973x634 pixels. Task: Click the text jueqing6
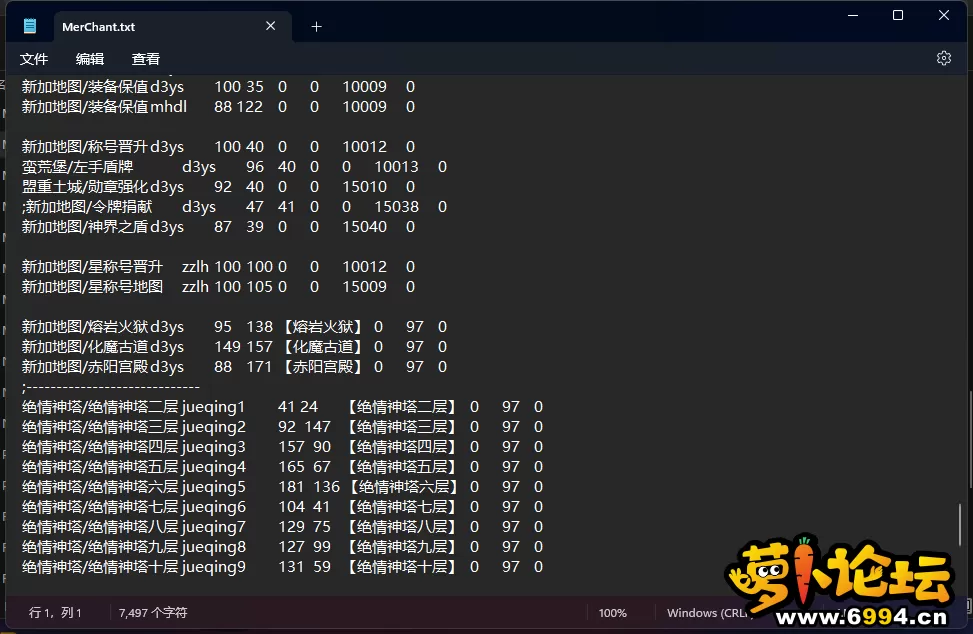point(213,507)
